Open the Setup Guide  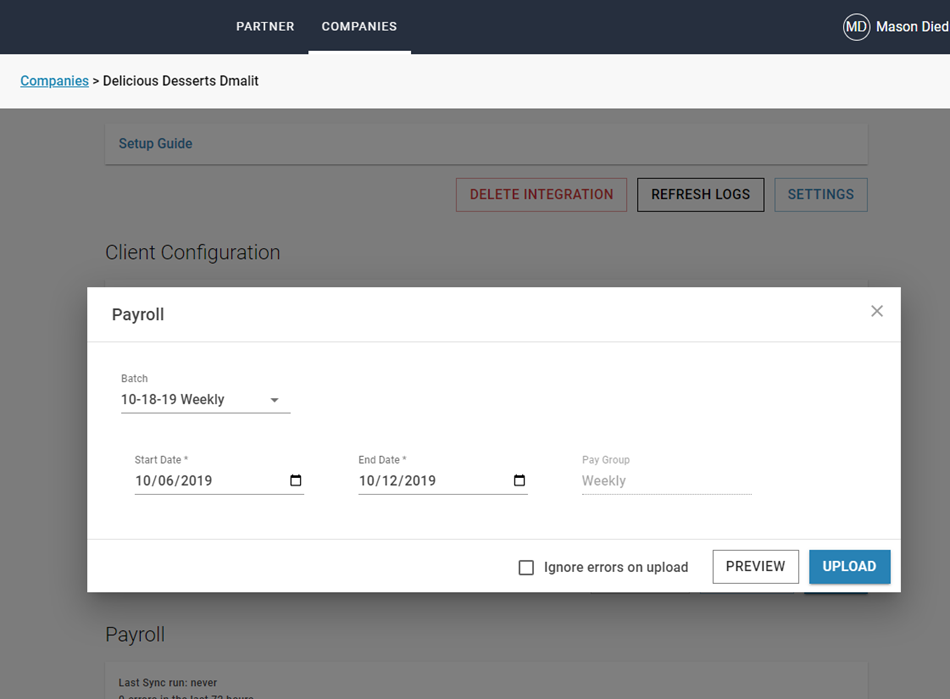pos(155,143)
